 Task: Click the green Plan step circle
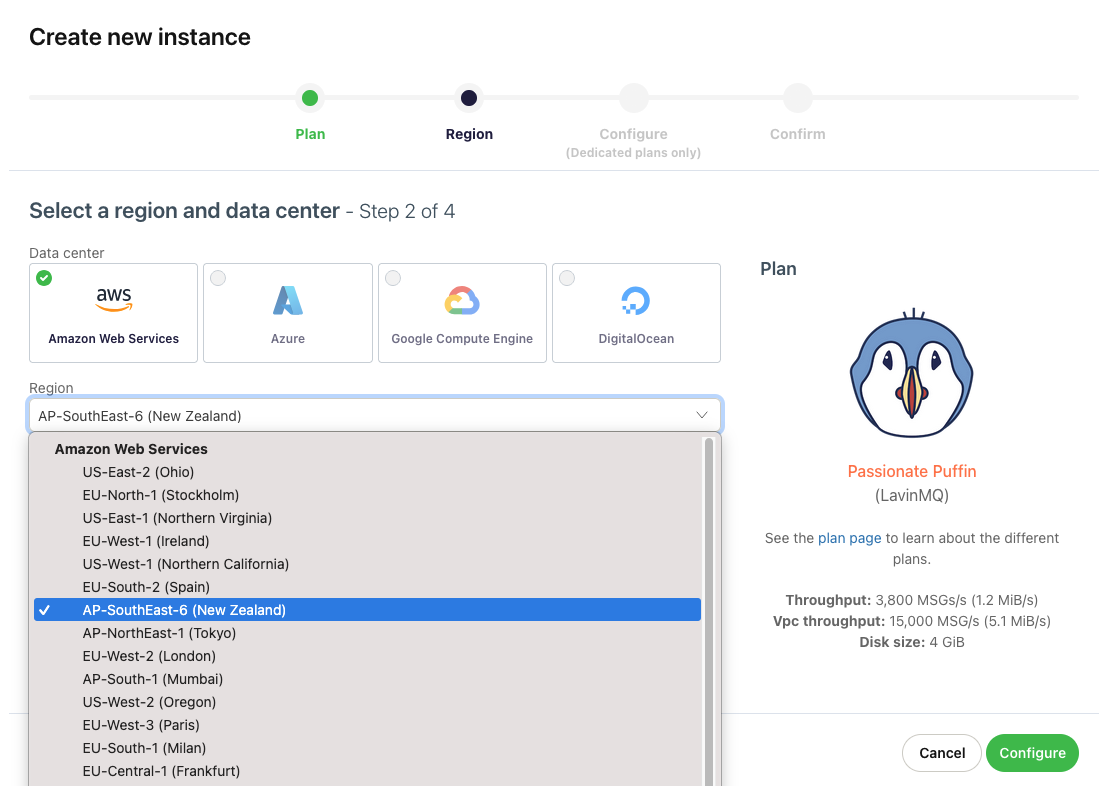[x=310, y=98]
